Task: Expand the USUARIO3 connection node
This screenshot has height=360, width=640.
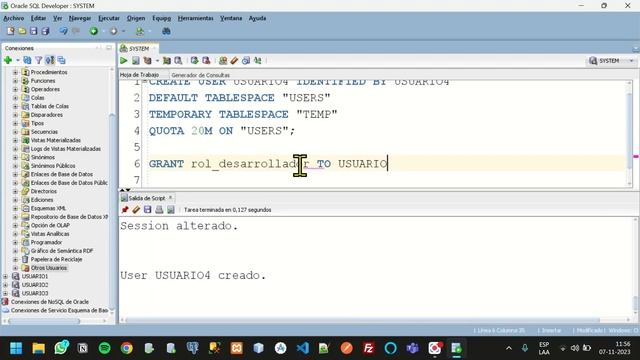Action: pos(5,293)
